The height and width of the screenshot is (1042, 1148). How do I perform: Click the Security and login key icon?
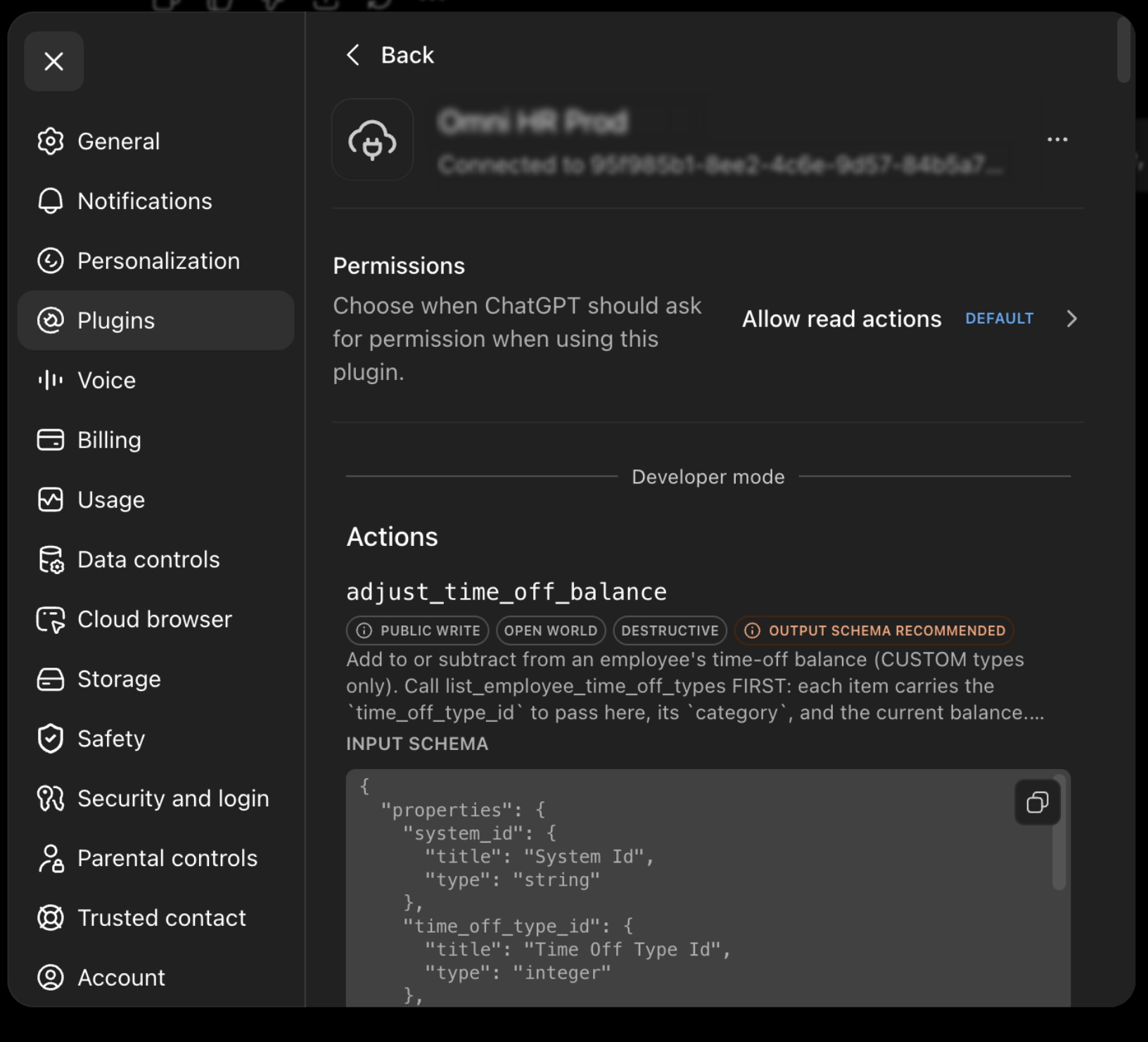coord(51,799)
